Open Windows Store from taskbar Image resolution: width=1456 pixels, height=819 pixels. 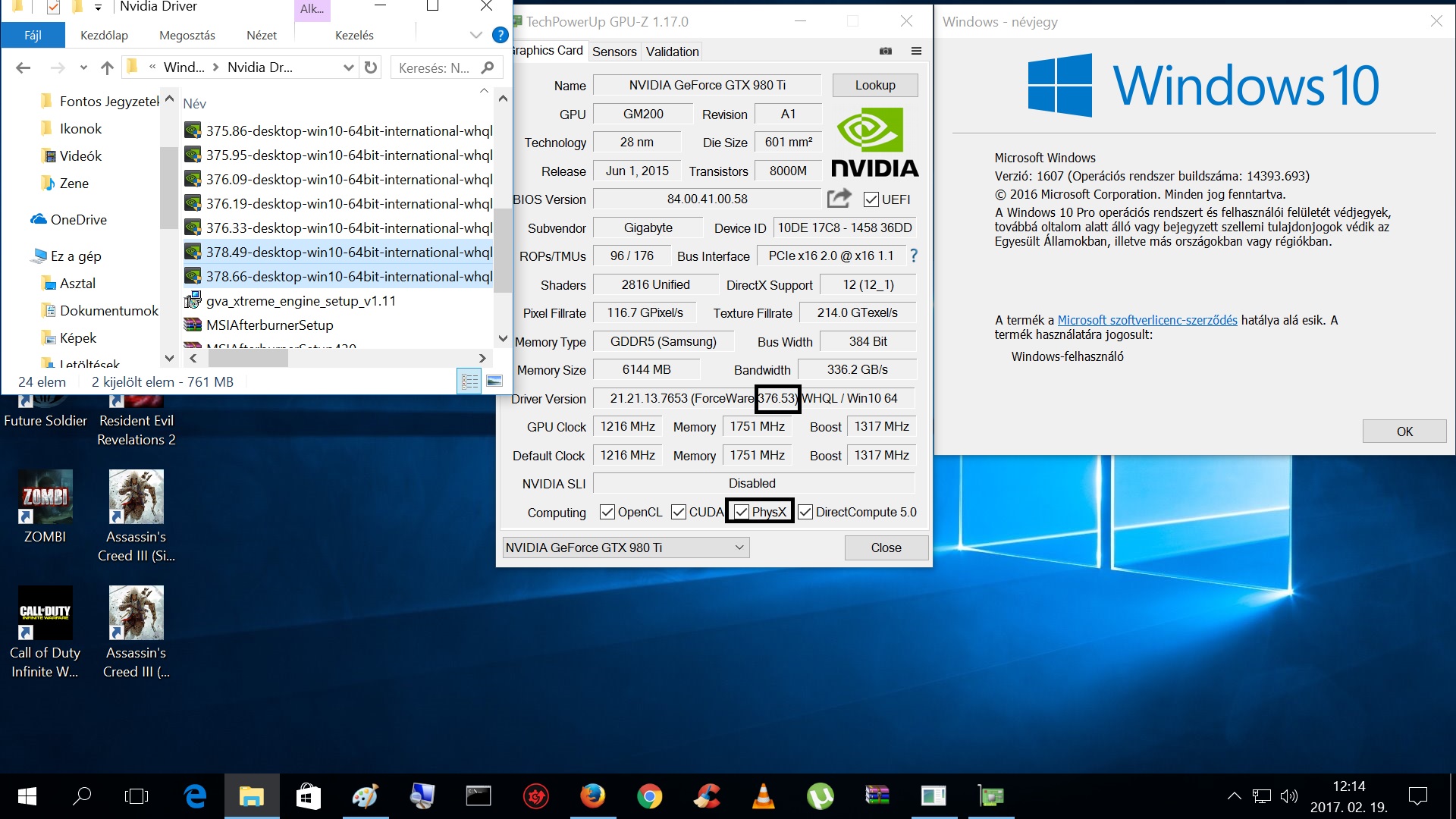(x=309, y=796)
